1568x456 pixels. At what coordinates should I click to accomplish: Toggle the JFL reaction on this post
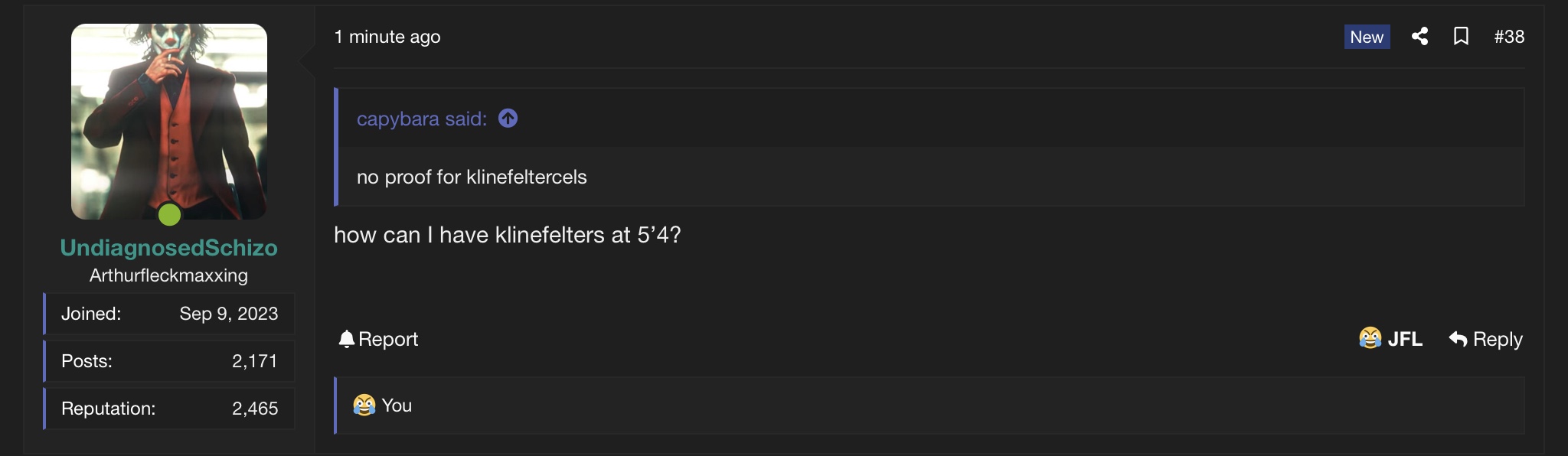(1390, 338)
